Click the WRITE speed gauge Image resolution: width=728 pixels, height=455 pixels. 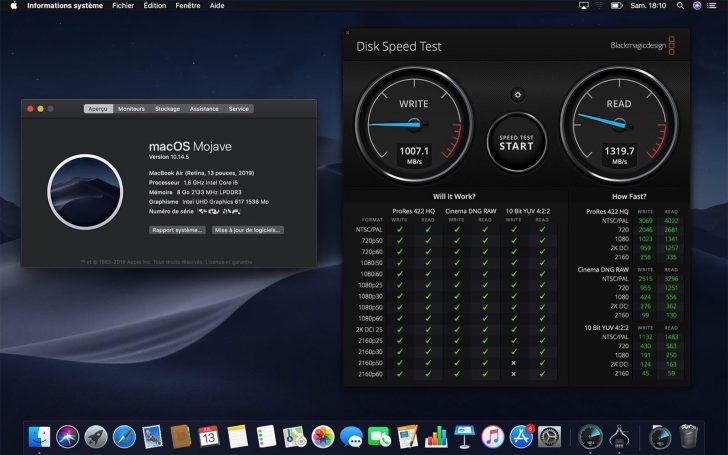tap(414, 124)
